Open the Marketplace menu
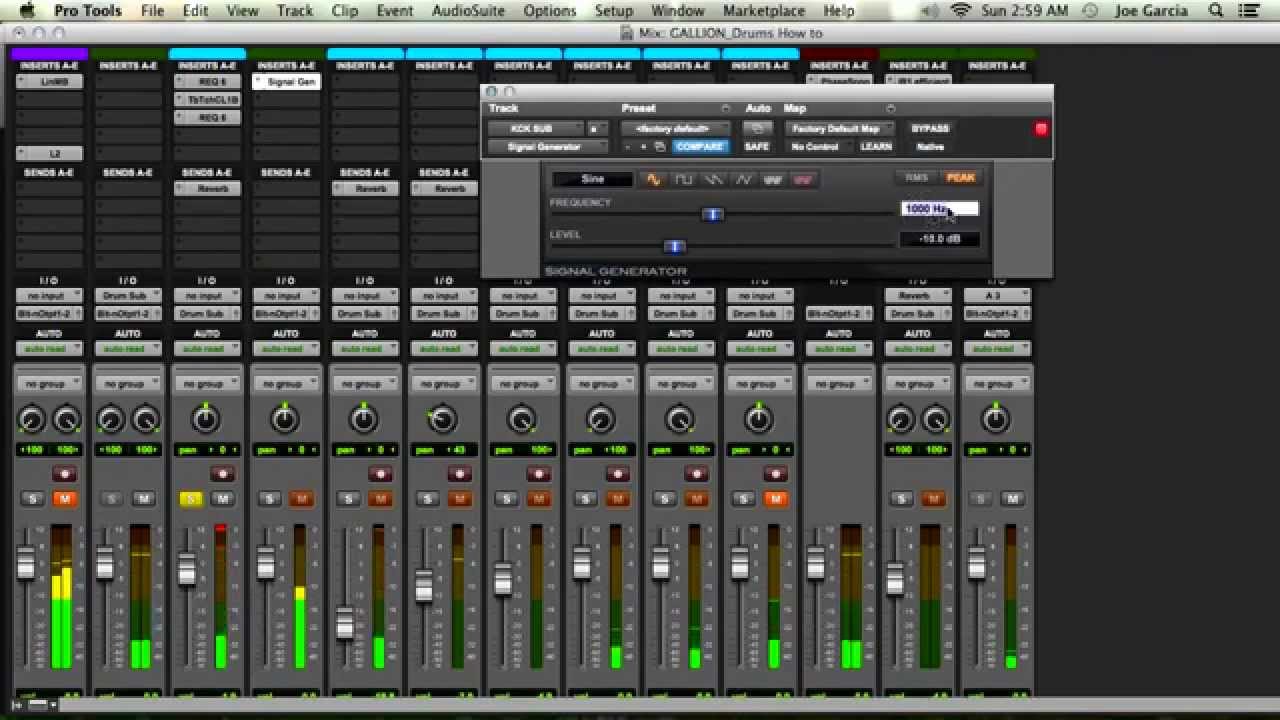This screenshot has width=1280, height=720. point(764,11)
